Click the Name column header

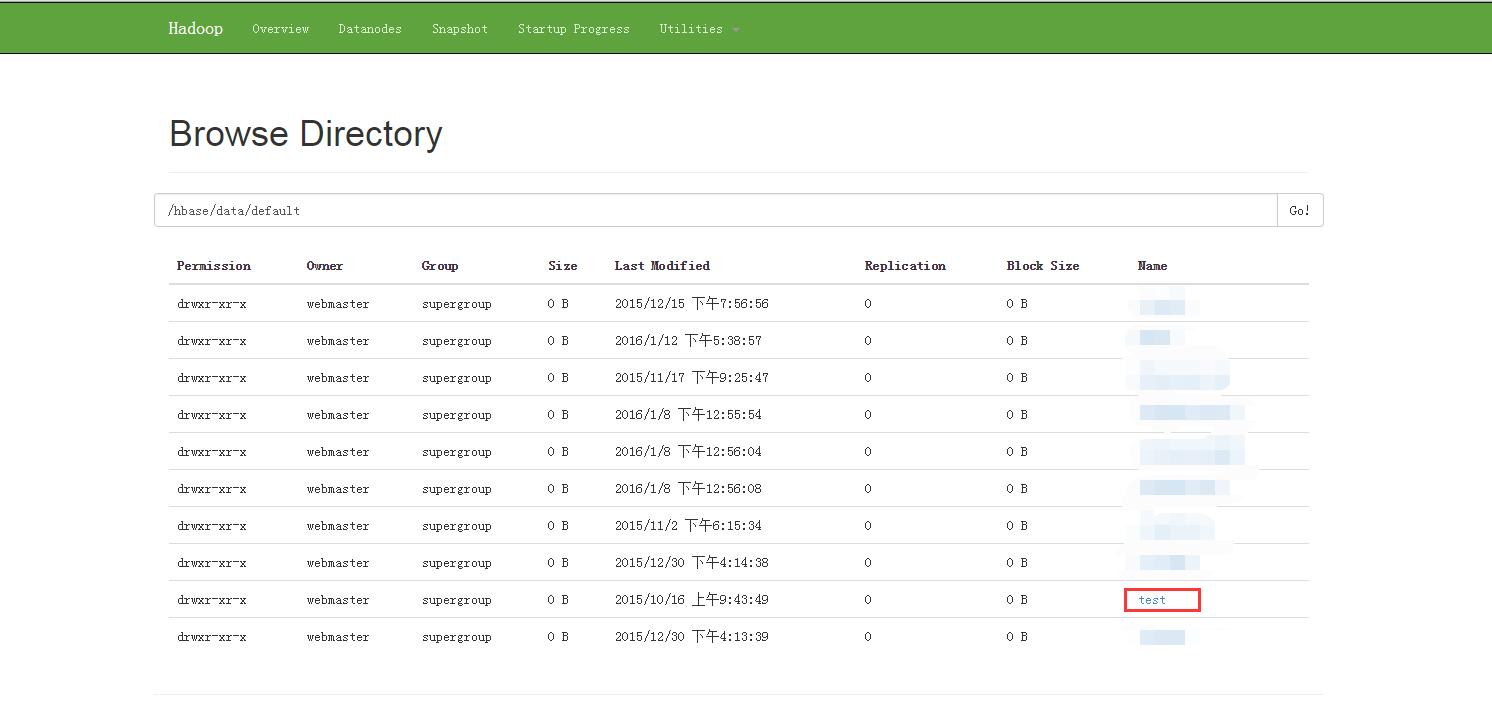coord(1152,266)
